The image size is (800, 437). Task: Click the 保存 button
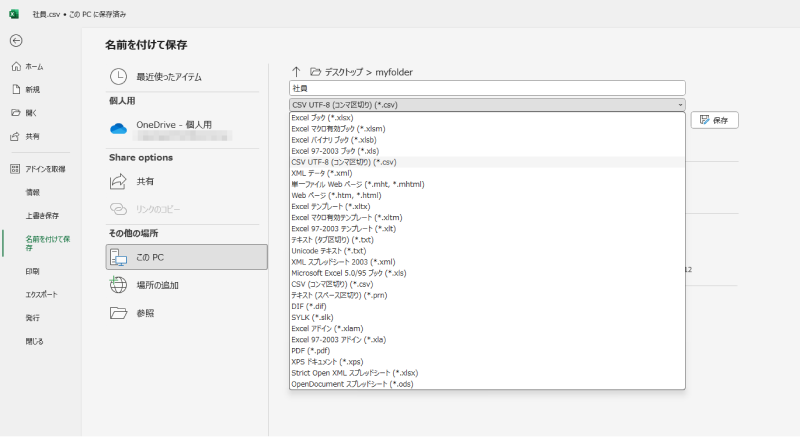tap(714, 120)
